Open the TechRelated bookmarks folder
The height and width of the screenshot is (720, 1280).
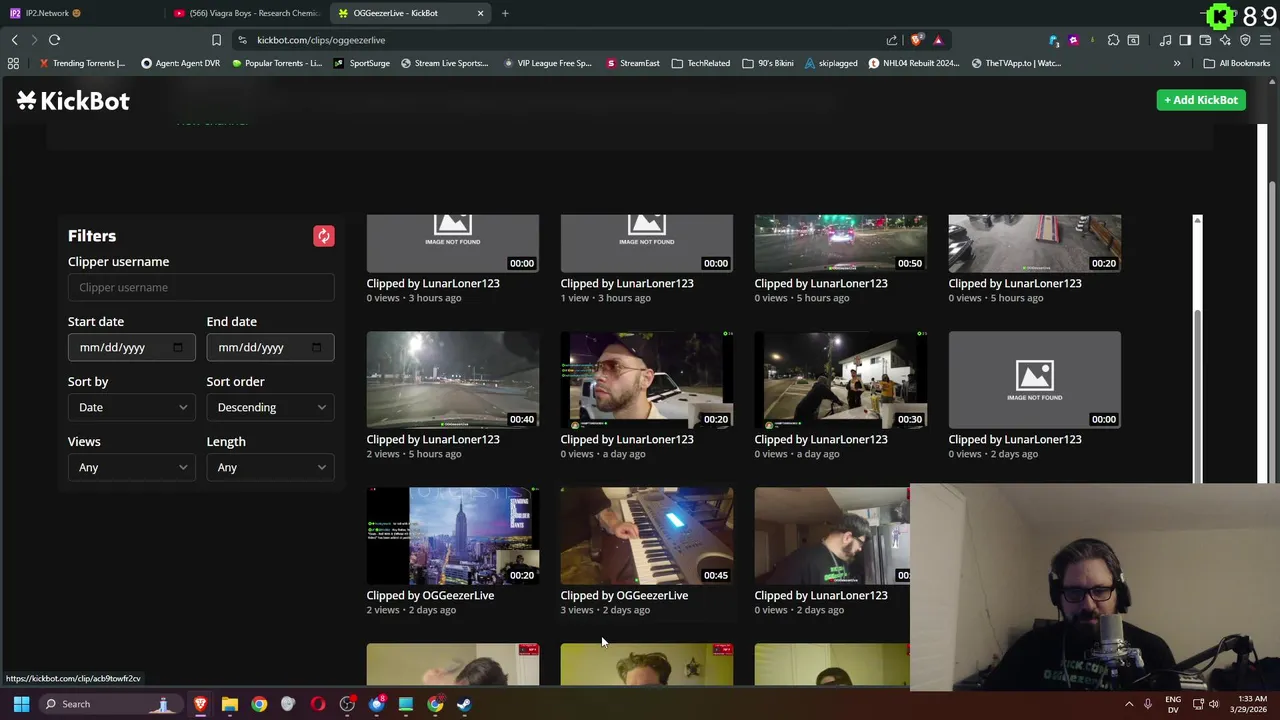(701, 63)
